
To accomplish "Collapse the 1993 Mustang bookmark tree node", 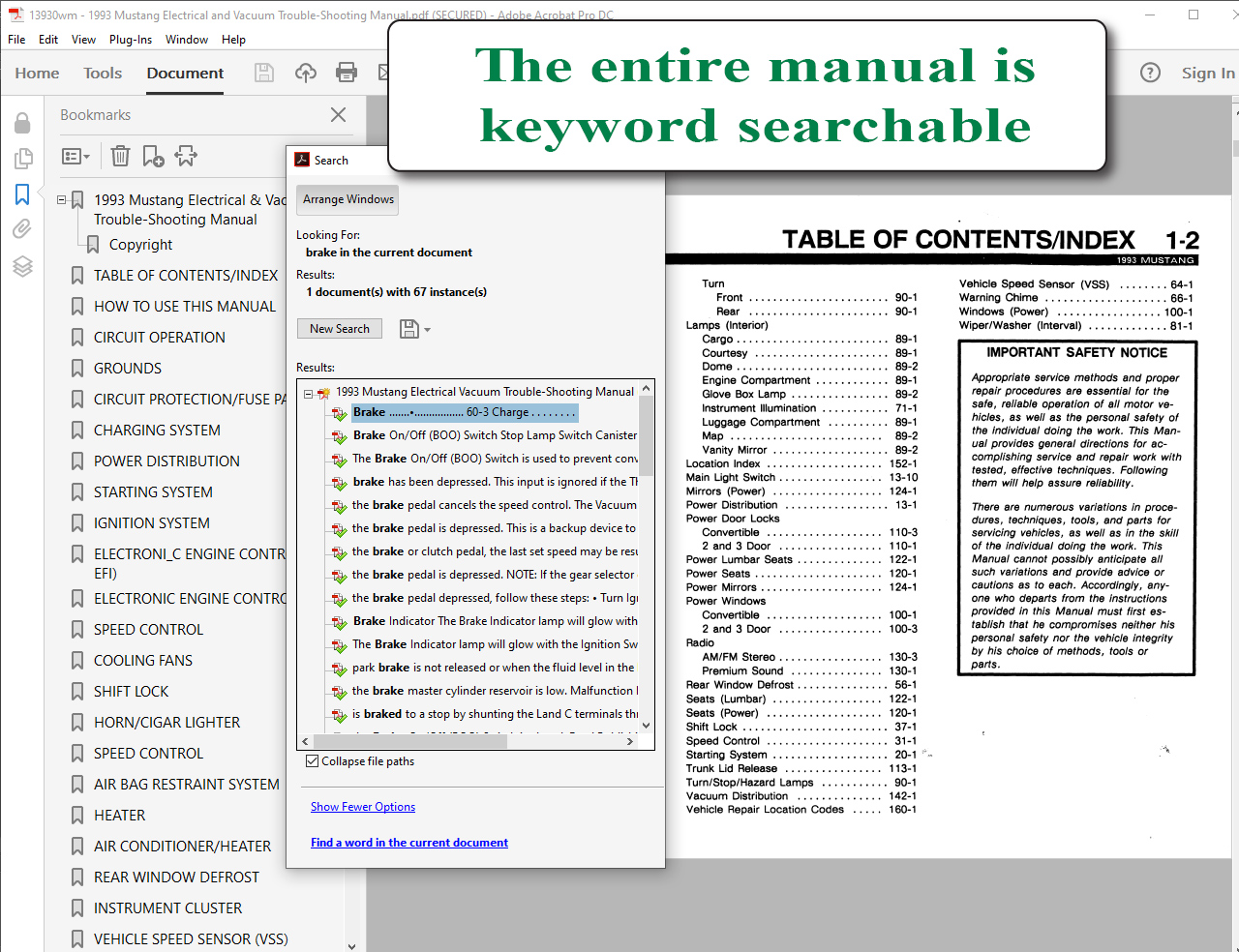I will (62, 200).
